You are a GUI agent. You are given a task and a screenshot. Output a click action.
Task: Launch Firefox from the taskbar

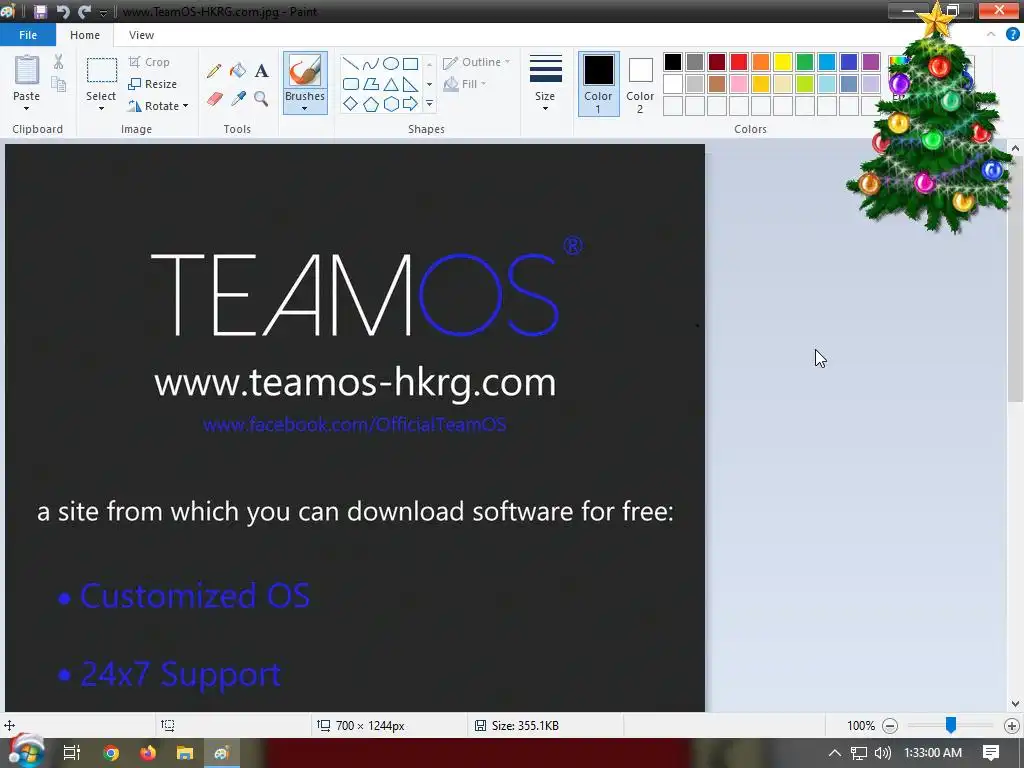coord(148,753)
